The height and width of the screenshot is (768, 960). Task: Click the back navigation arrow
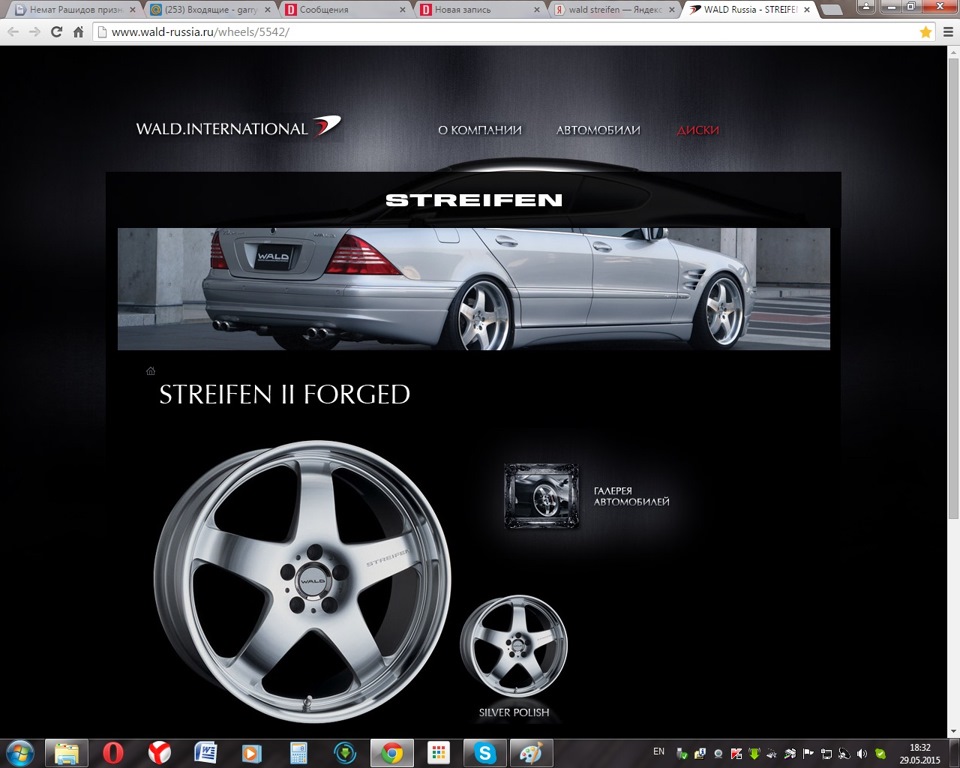[11, 31]
